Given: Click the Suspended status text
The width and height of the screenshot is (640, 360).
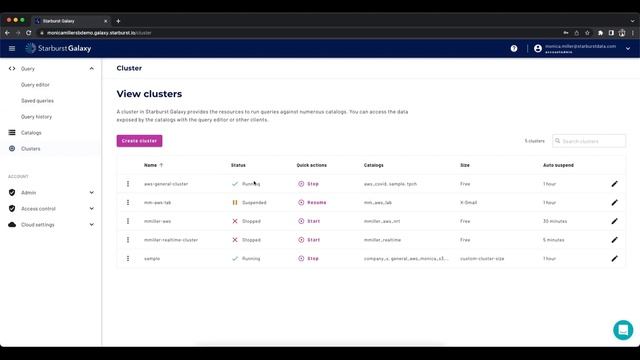Looking at the screenshot, I should [254, 202].
